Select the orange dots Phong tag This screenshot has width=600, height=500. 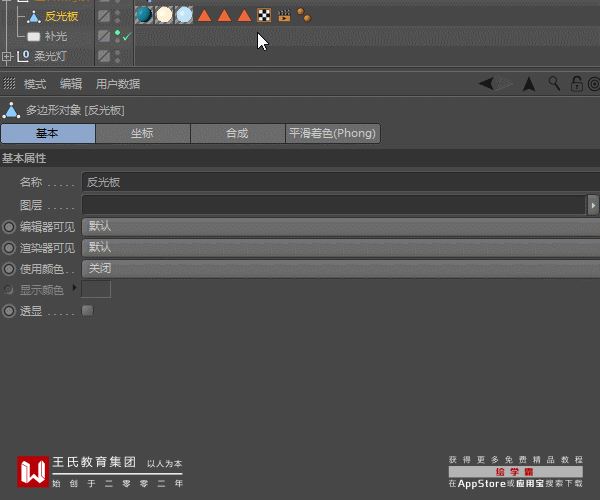point(304,15)
